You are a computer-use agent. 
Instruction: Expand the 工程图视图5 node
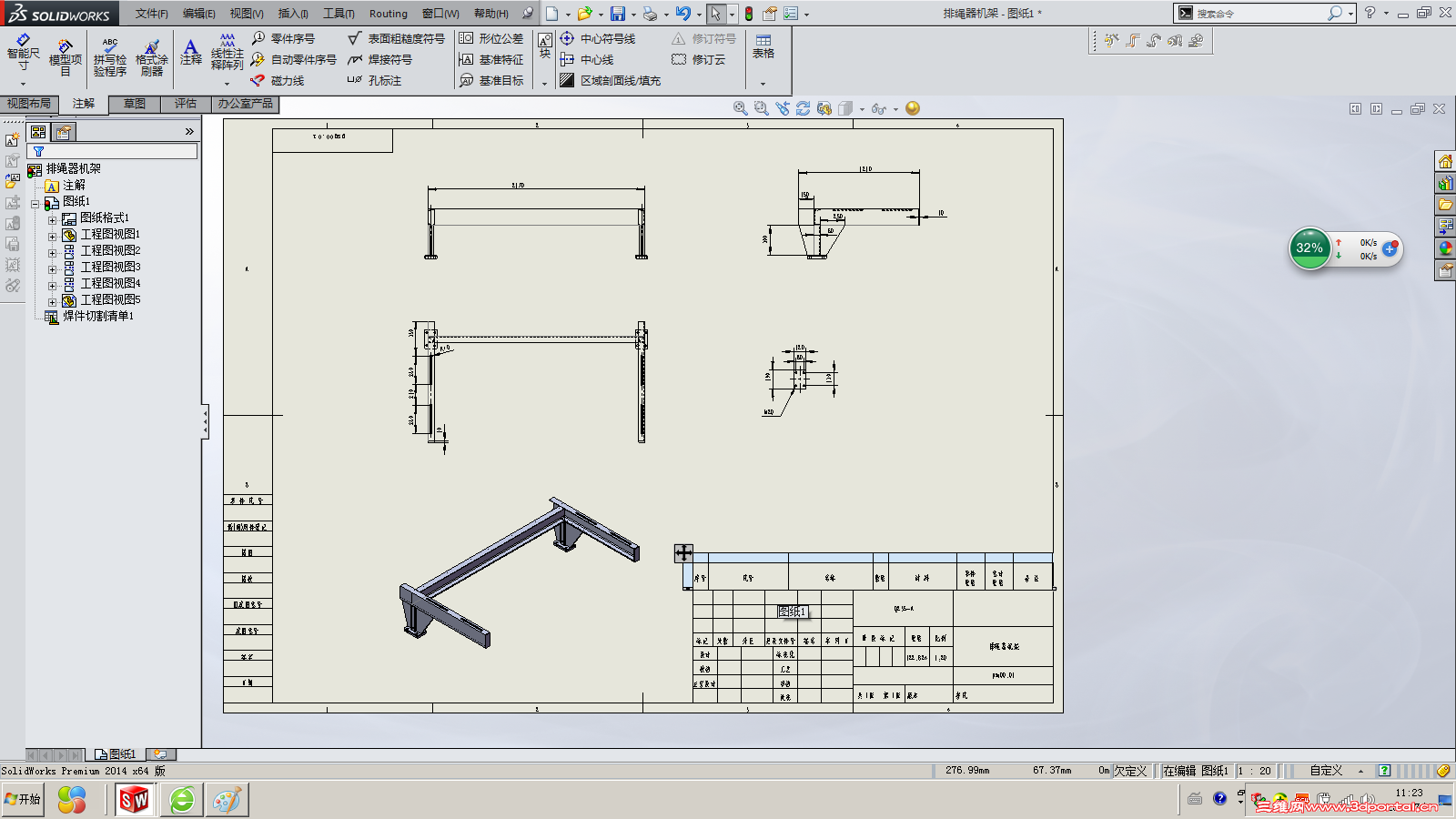[x=52, y=302]
